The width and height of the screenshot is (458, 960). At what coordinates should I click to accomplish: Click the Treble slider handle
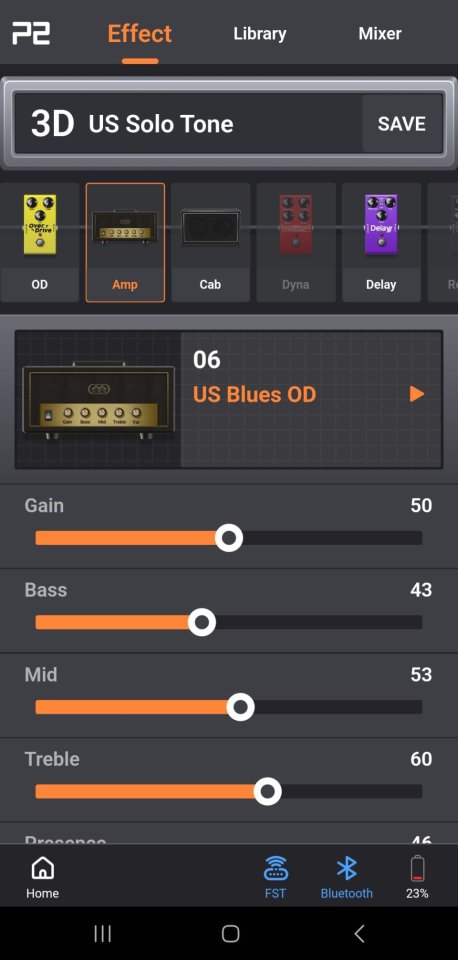[268, 792]
